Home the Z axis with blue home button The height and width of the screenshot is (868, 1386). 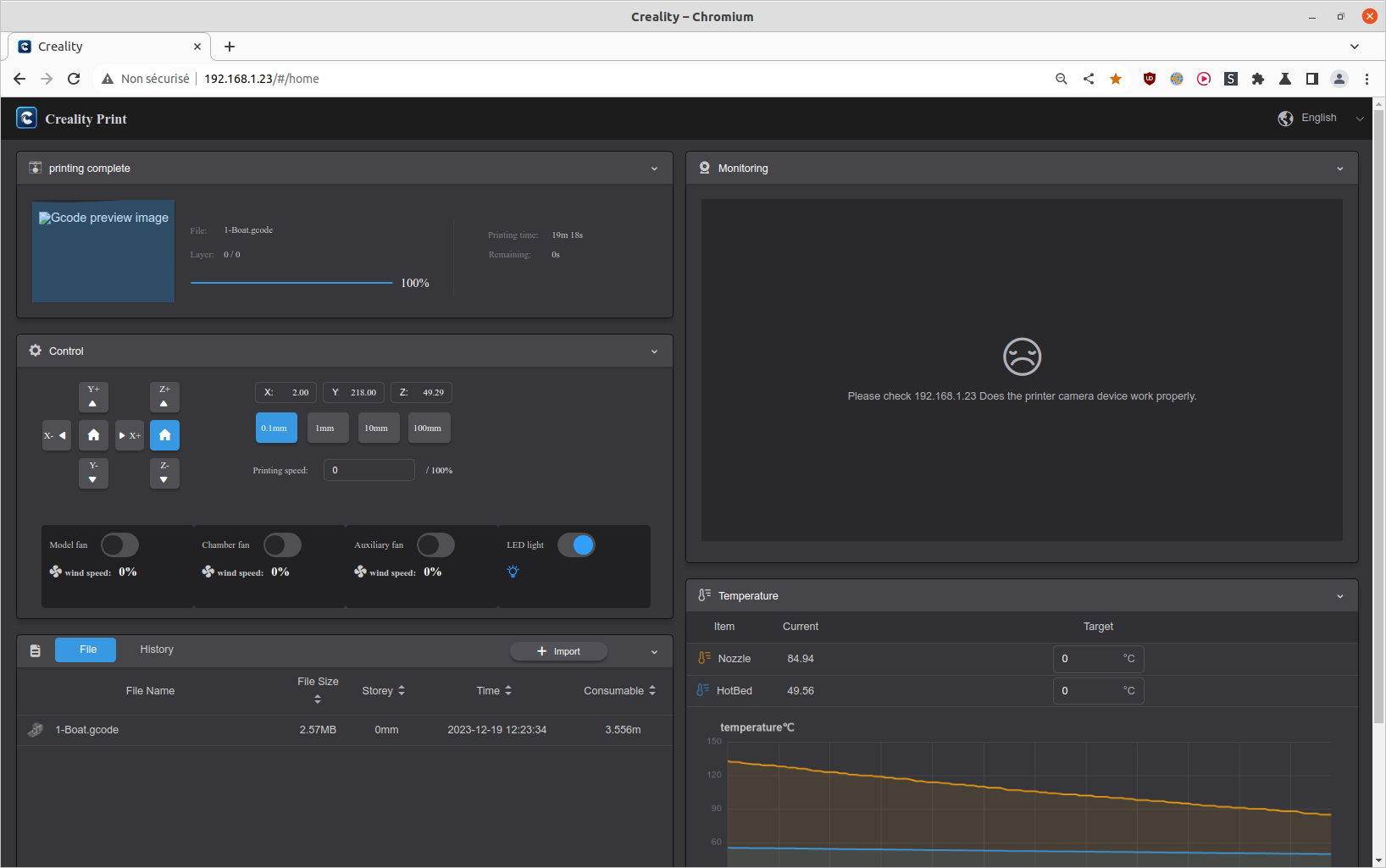(164, 435)
